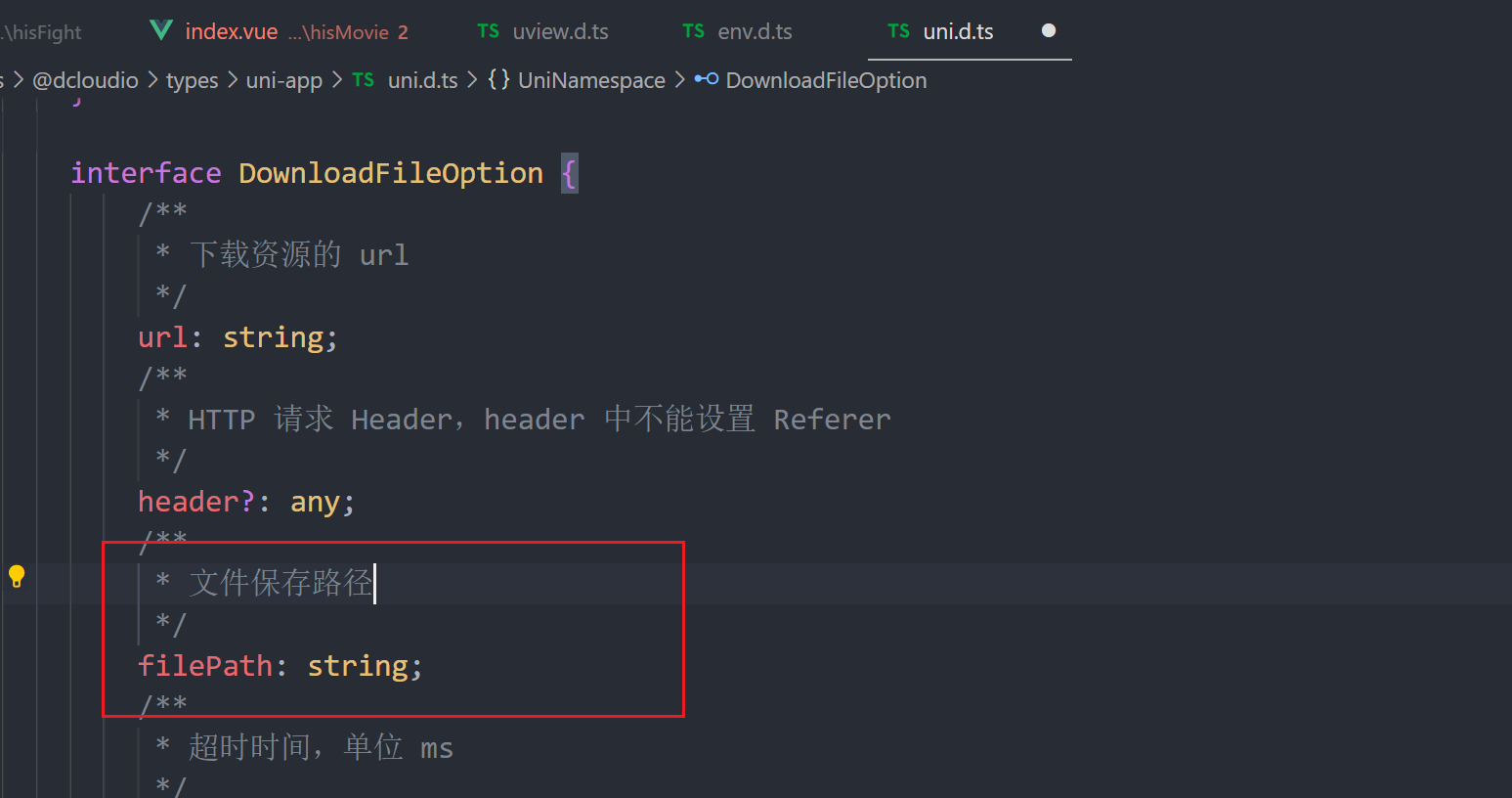1512x798 pixels.
Task: Click the {} symbol icon before UniNamespace
Action: [497, 79]
